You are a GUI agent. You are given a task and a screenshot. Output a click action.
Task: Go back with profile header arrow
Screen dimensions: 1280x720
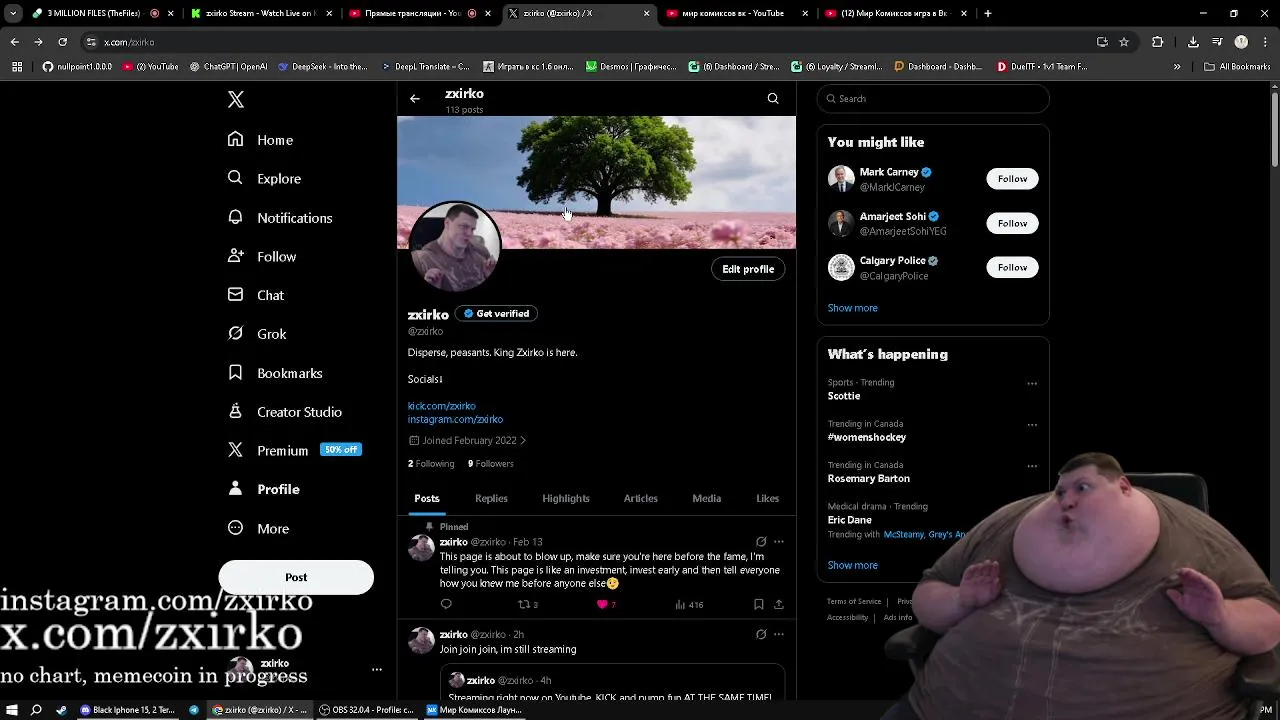[415, 99]
